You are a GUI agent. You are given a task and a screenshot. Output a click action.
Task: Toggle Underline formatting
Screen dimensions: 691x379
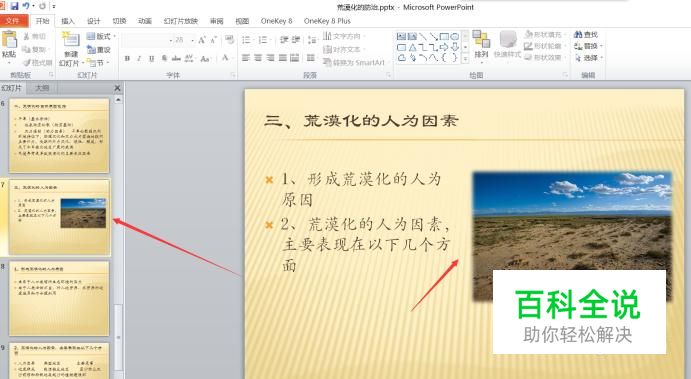click(x=152, y=58)
